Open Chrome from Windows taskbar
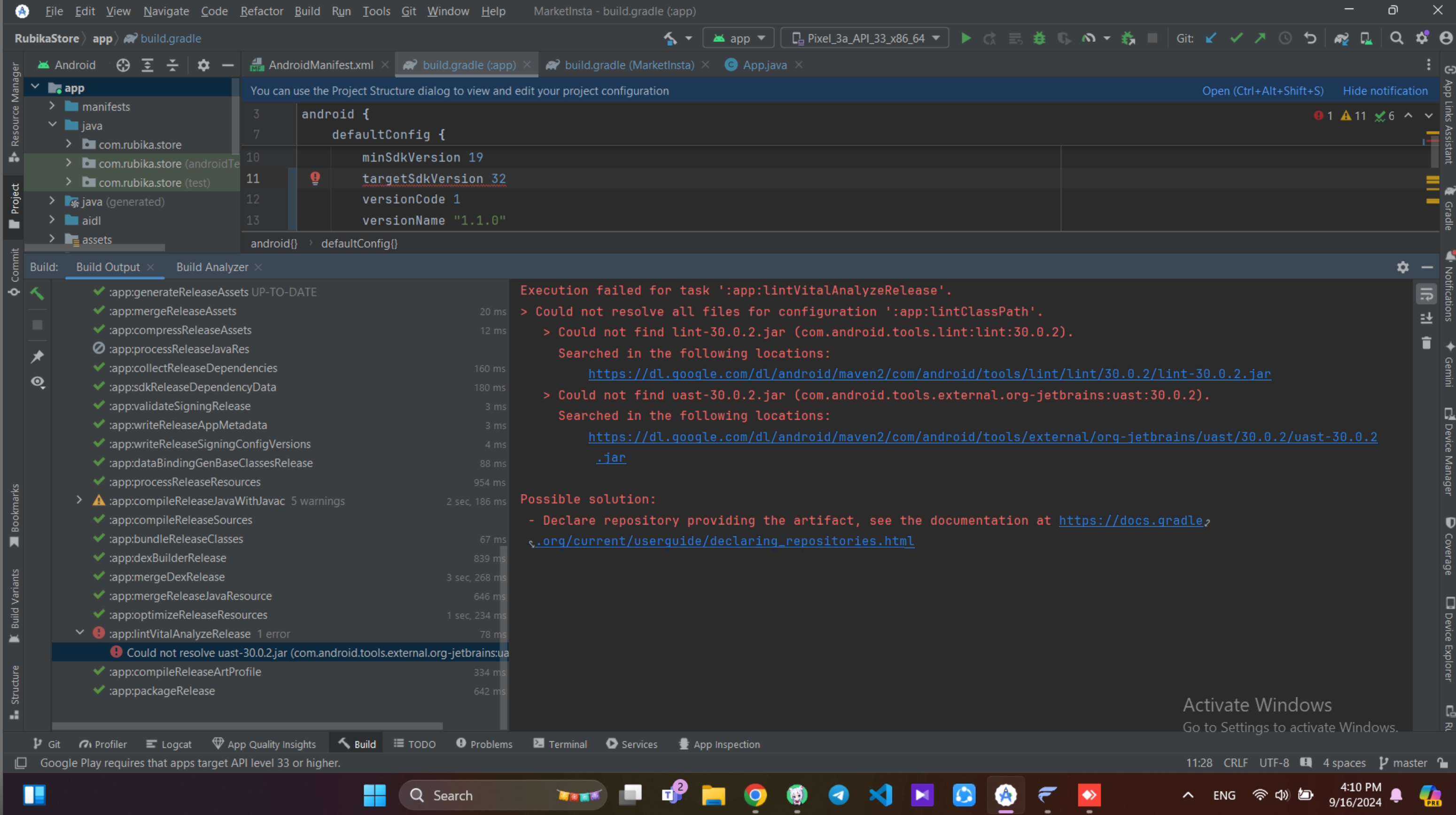 pyautogui.click(x=755, y=795)
